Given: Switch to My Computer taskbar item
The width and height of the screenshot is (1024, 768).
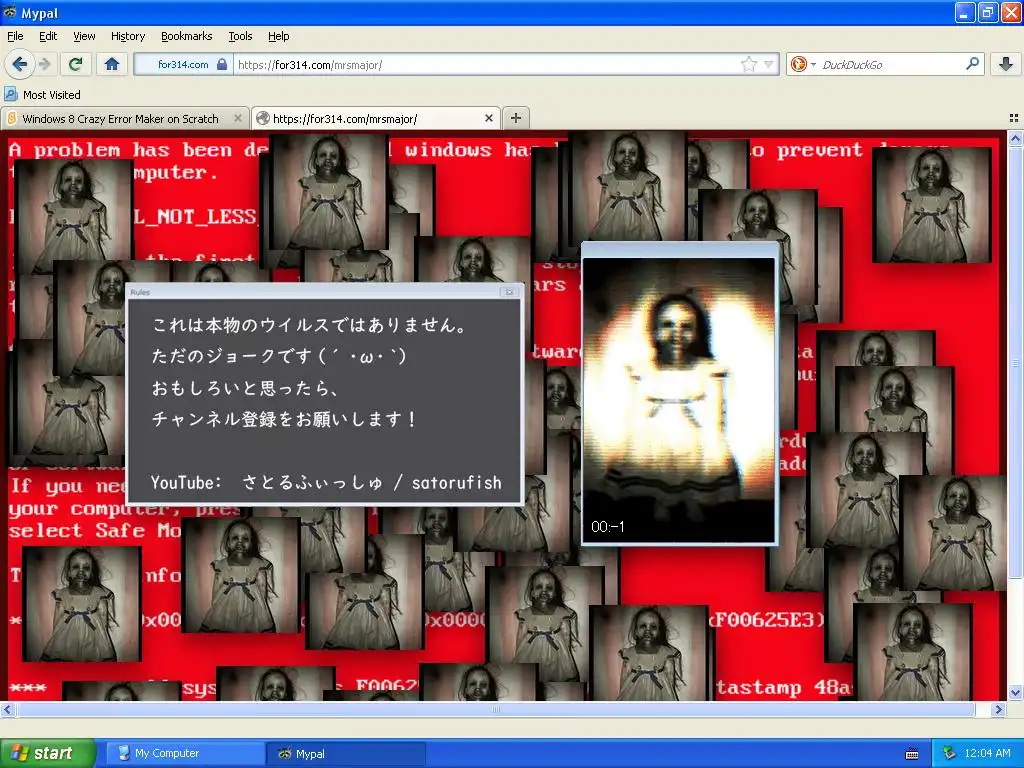Looking at the screenshot, I should 184,754.
